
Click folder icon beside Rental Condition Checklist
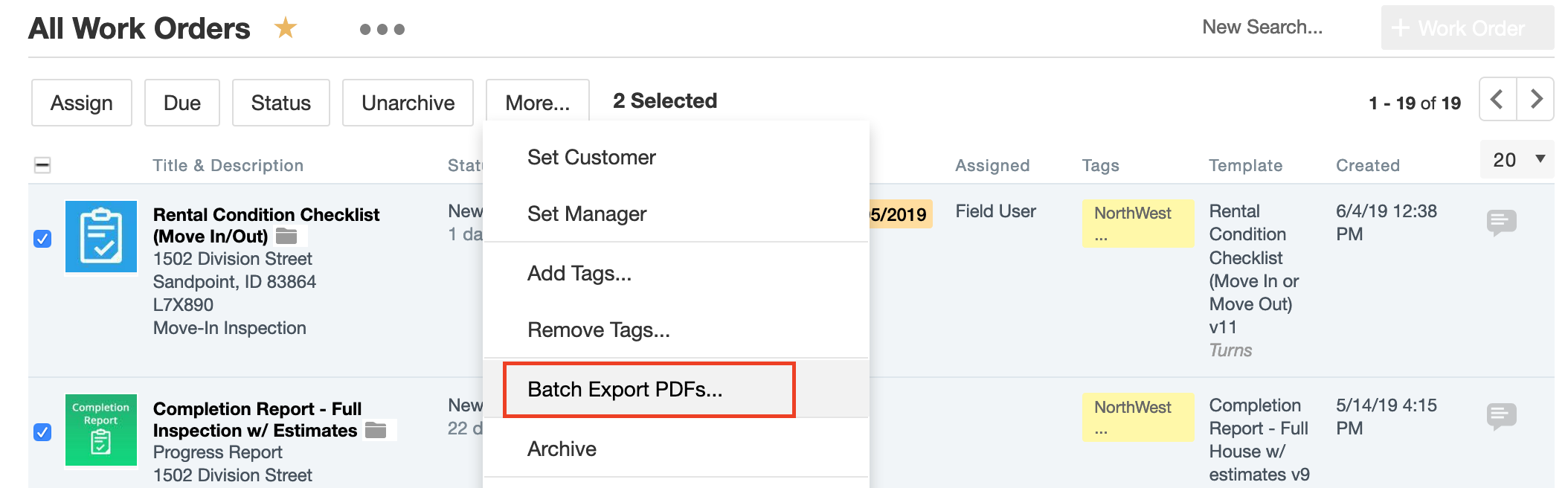pos(286,237)
